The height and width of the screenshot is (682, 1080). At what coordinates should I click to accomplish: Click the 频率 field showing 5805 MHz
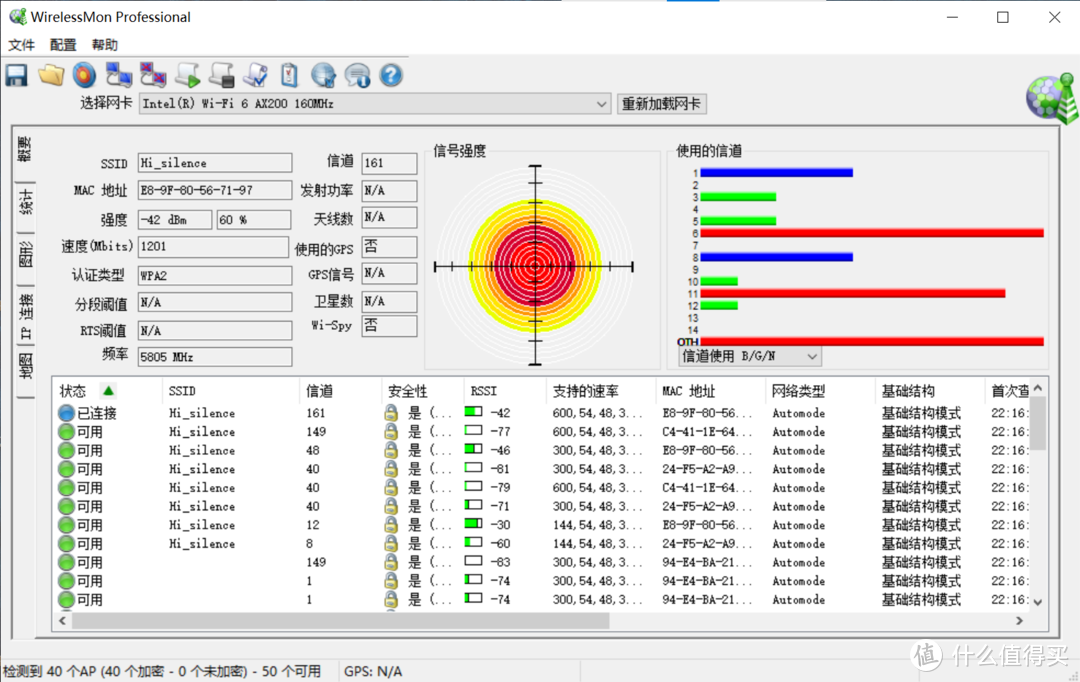(215, 357)
